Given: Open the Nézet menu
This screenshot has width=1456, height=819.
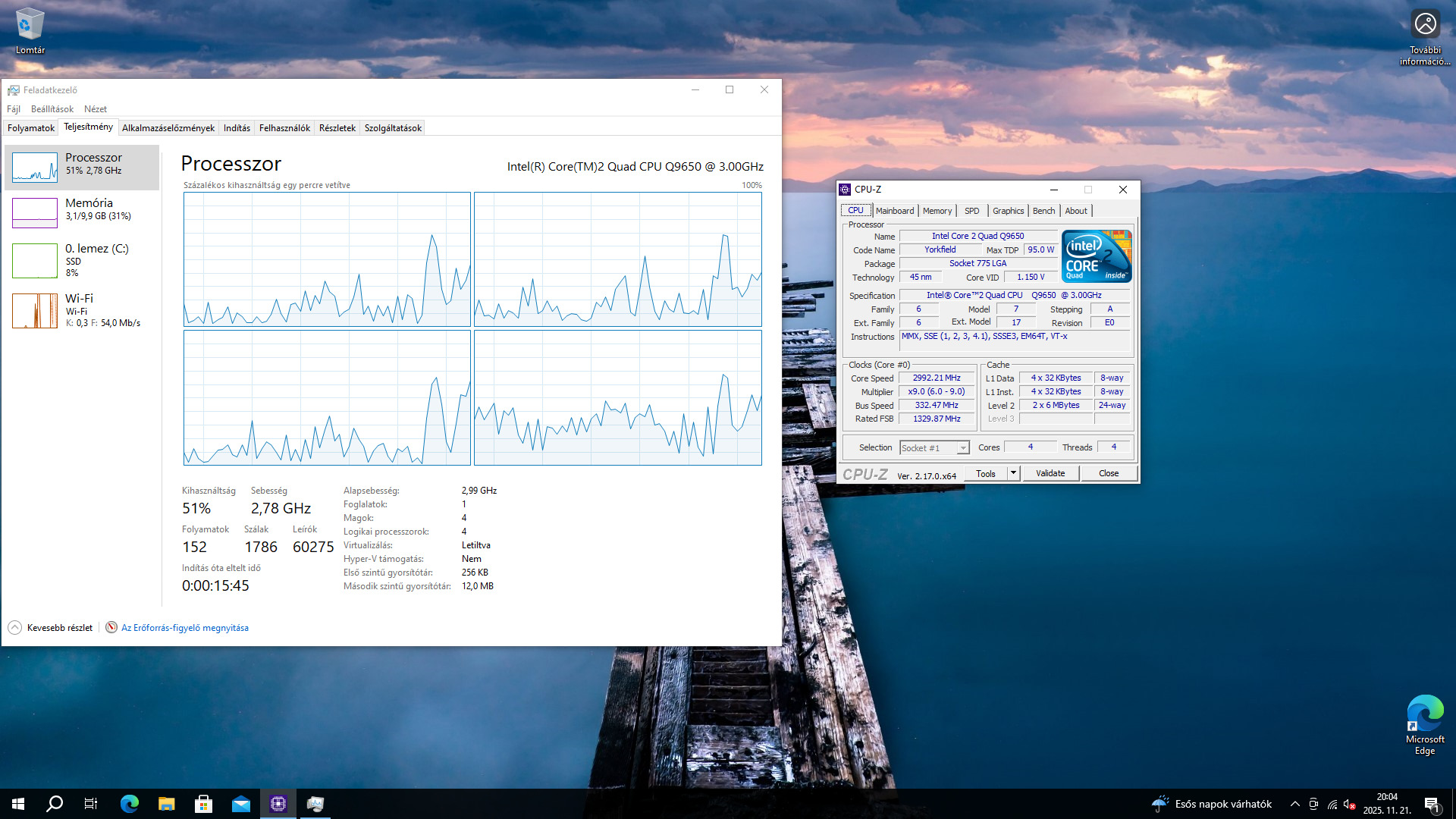Looking at the screenshot, I should (95, 109).
